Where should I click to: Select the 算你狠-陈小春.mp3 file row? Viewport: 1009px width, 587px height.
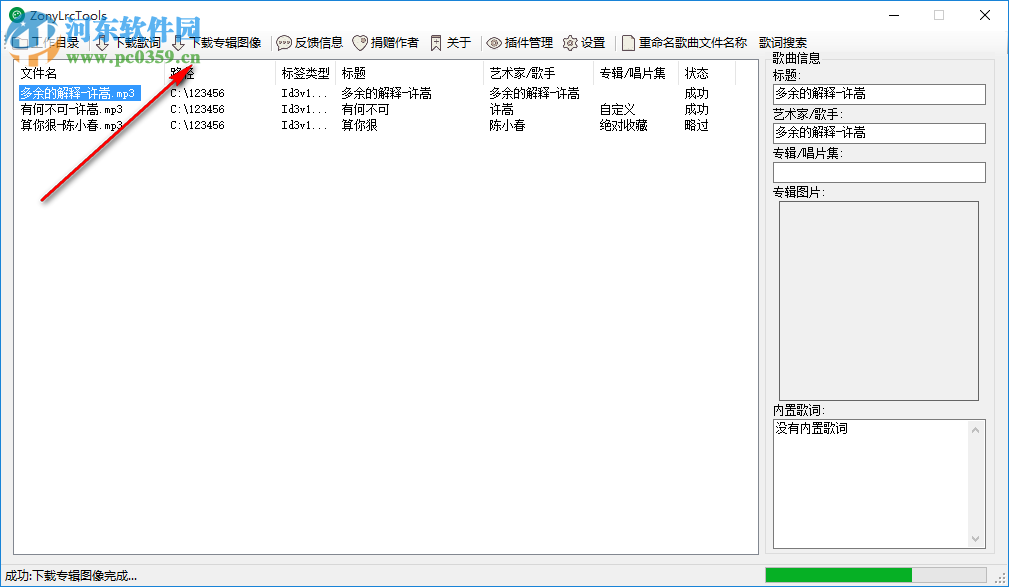tap(70, 126)
